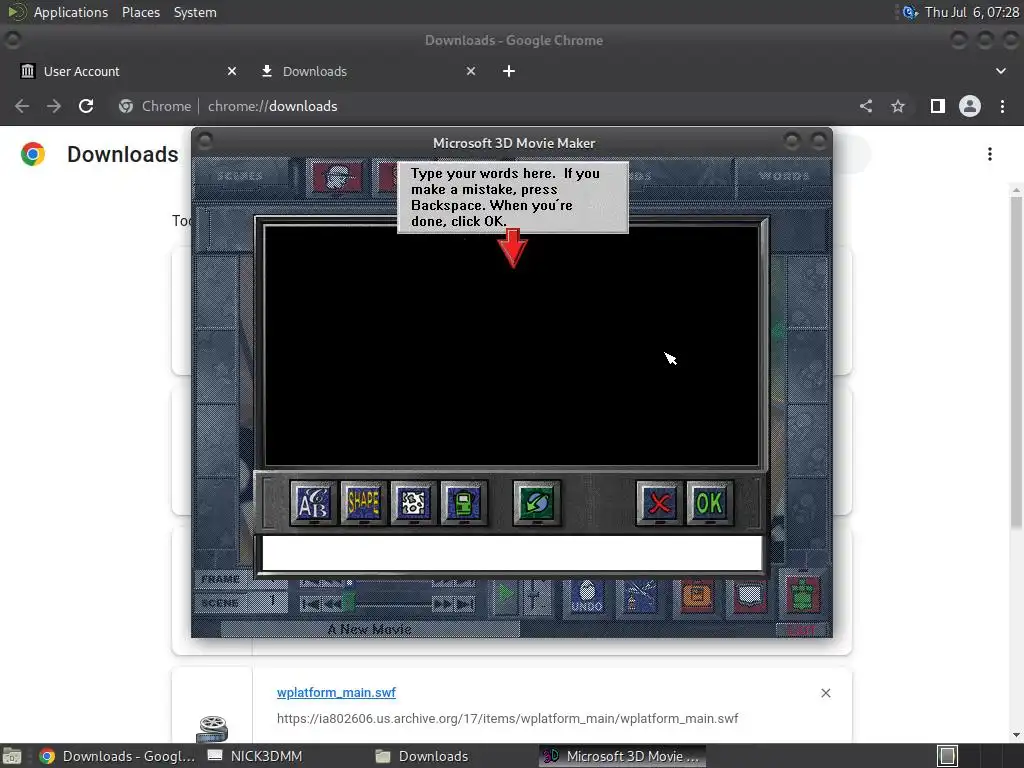Click the 'A New Movie' title bar
The height and width of the screenshot is (768, 1024).
370,630
